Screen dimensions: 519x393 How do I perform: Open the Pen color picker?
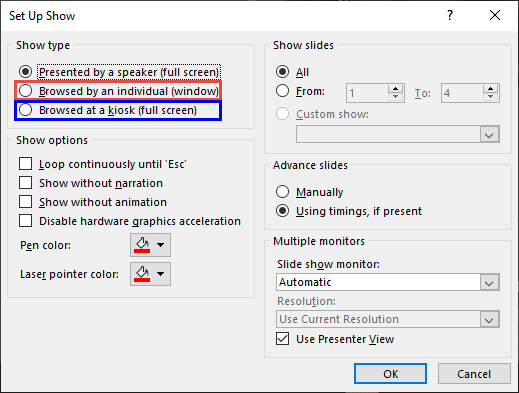pos(150,245)
